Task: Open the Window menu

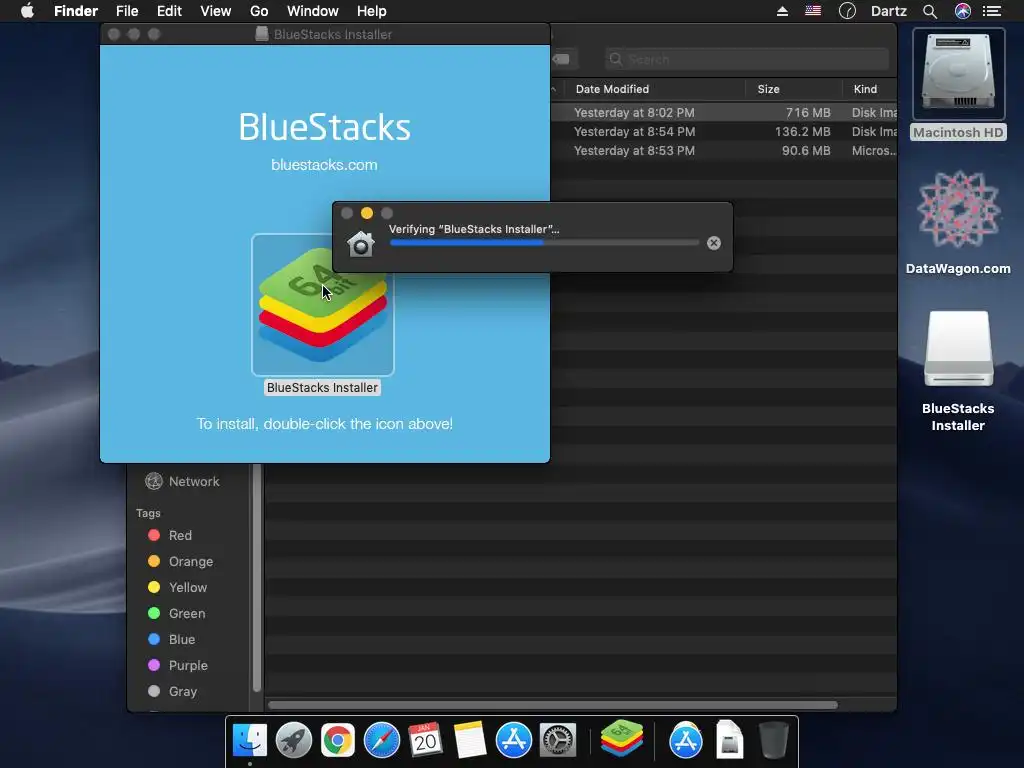Action: pyautogui.click(x=312, y=11)
